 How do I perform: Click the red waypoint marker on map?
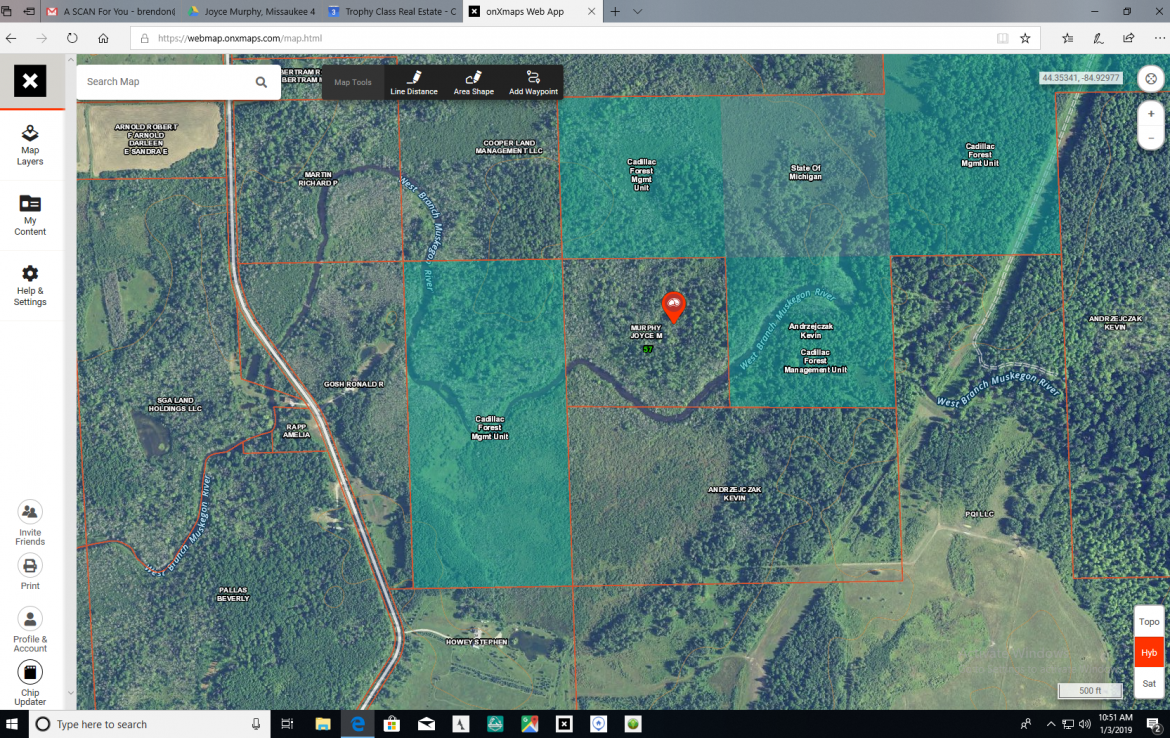(x=674, y=305)
